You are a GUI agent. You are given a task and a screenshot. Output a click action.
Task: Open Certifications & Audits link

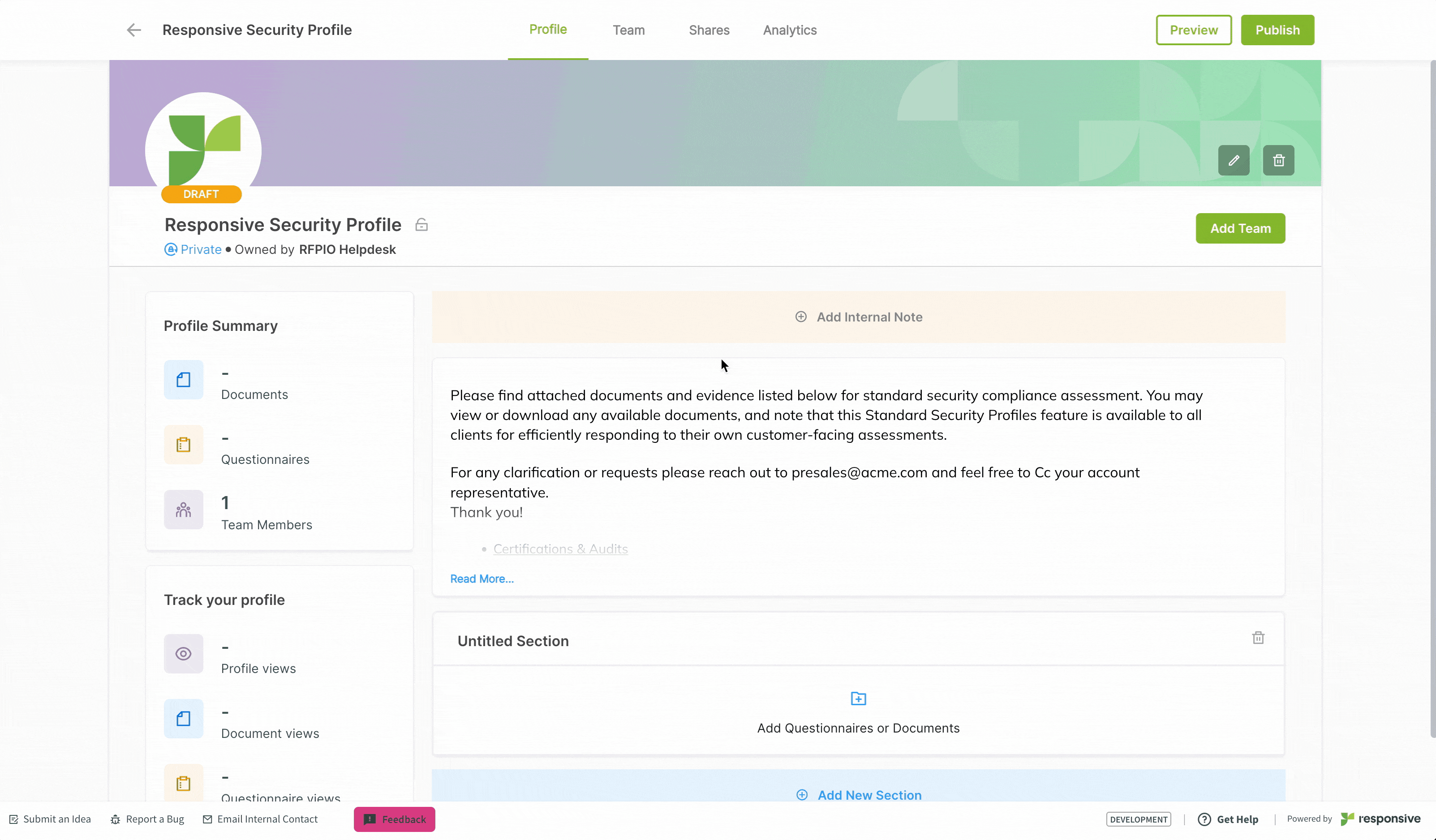coord(560,549)
